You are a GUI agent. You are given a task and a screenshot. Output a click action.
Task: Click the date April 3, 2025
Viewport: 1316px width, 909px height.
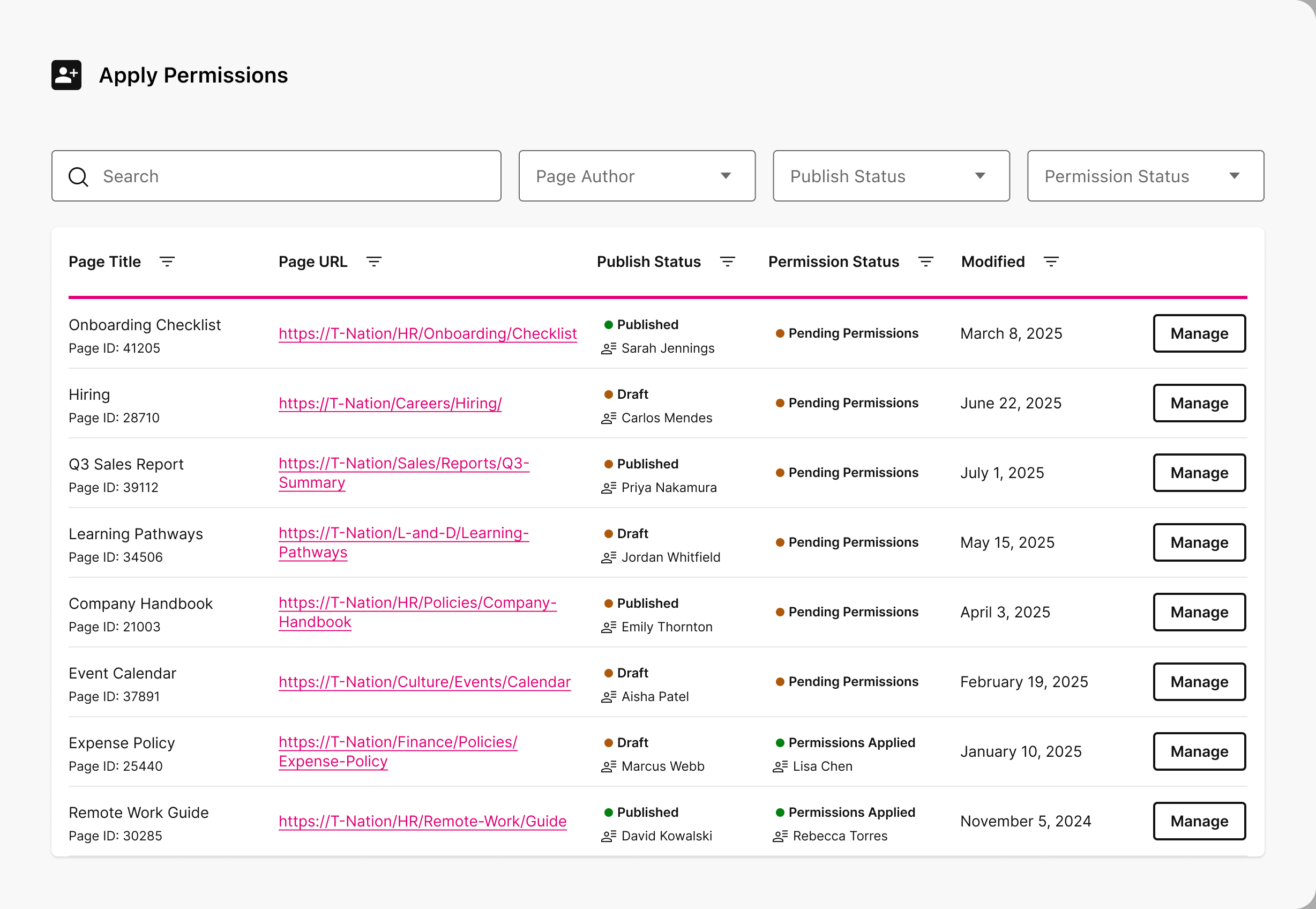coord(1005,612)
